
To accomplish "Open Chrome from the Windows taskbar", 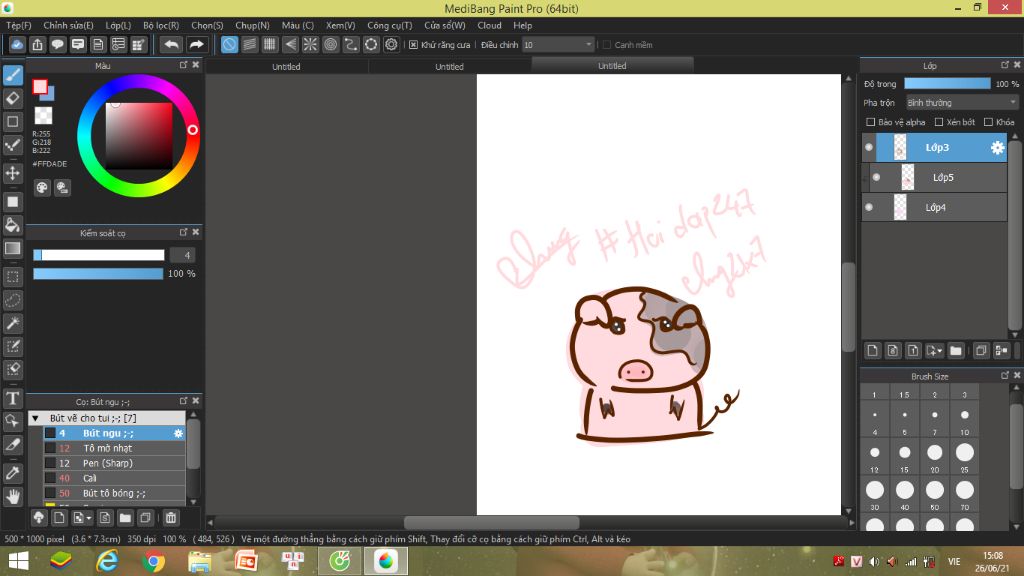I will pos(153,561).
